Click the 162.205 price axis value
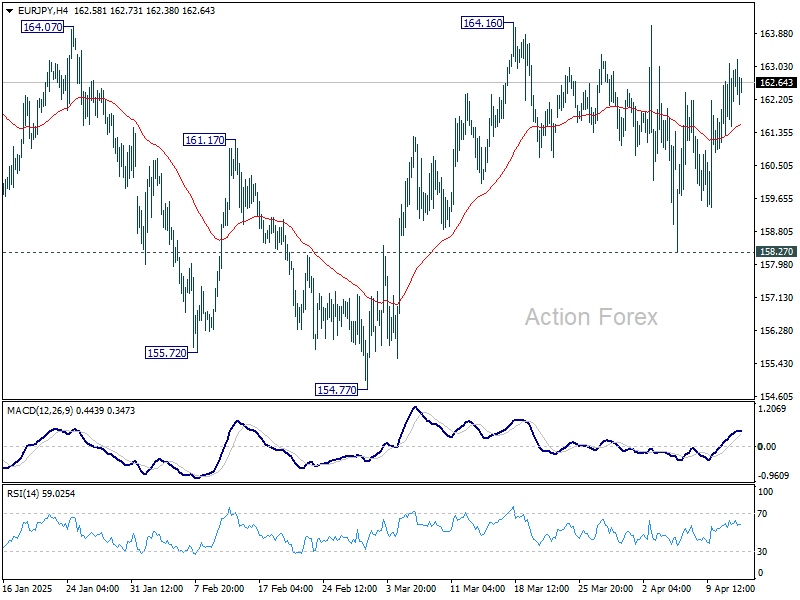Image resolution: width=800 pixels, height=600 pixels. tap(777, 99)
